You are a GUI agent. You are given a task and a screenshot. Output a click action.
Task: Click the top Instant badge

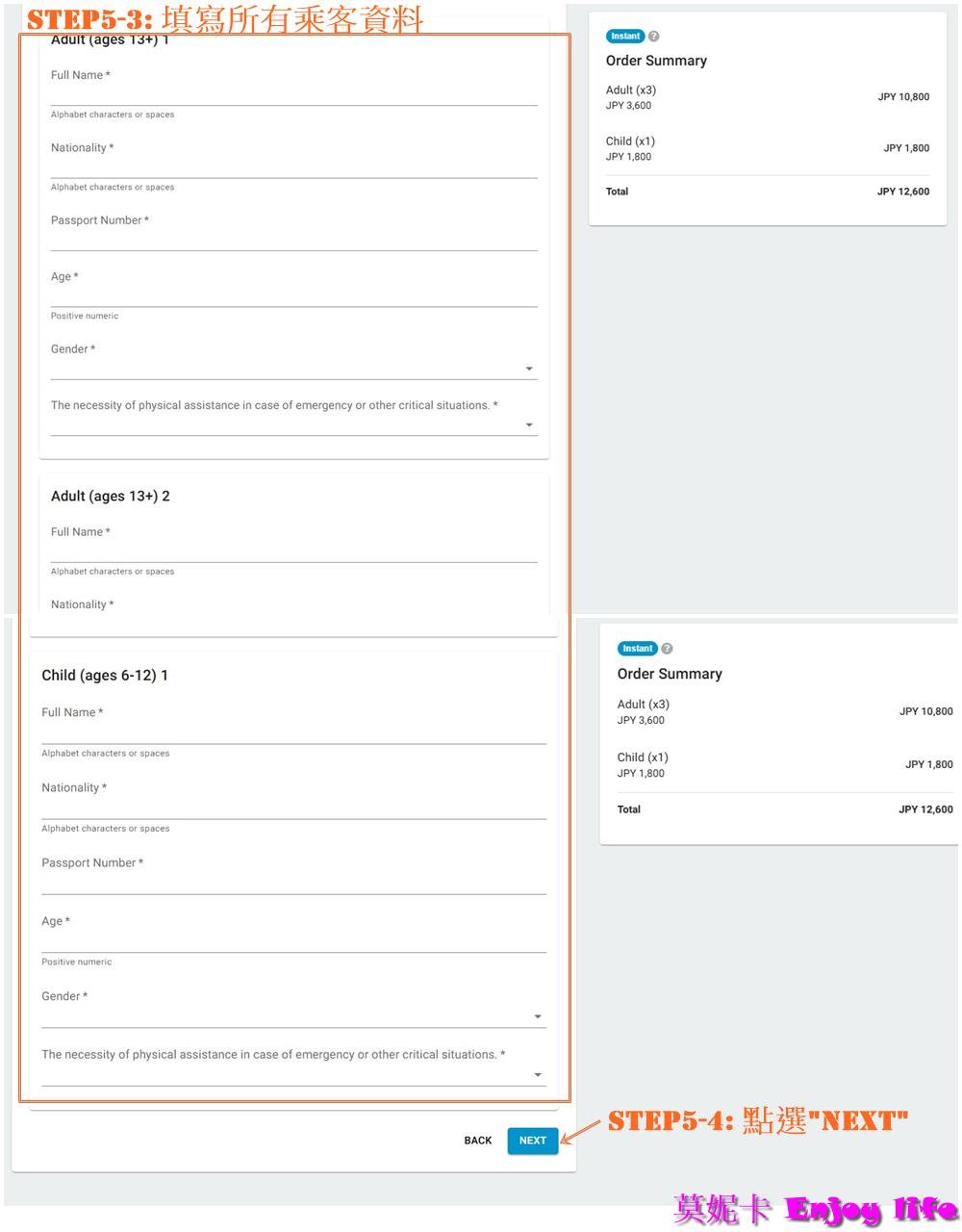tap(625, 37)
